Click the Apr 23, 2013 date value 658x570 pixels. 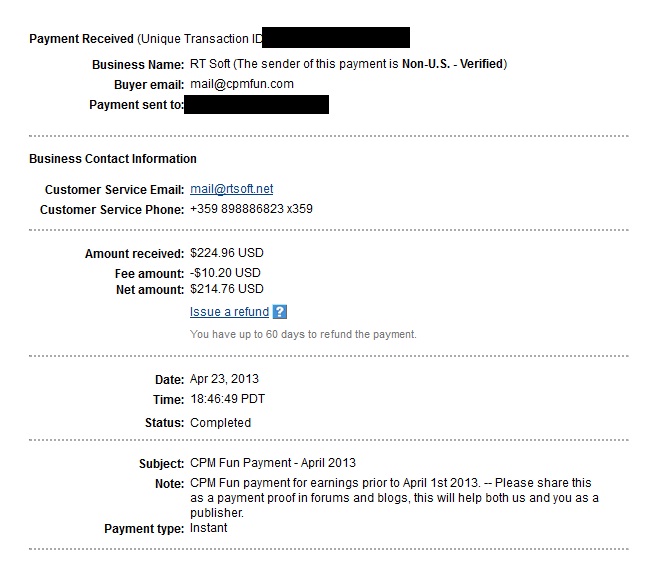pyautogui.click(x=224, y=379)
